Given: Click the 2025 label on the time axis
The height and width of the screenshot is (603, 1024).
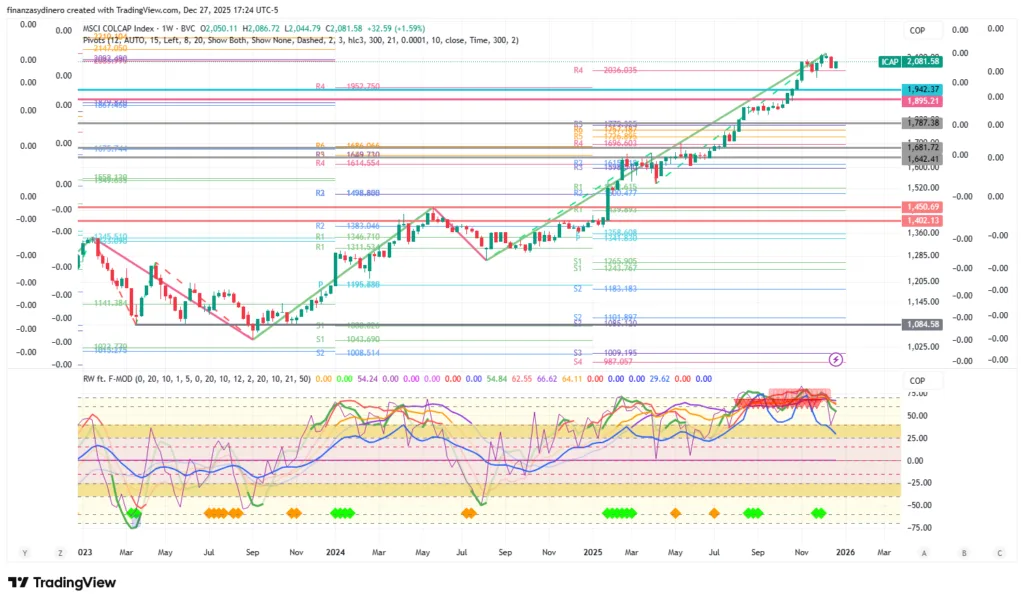Looking at the screenshot, I should tap(593, 552).
